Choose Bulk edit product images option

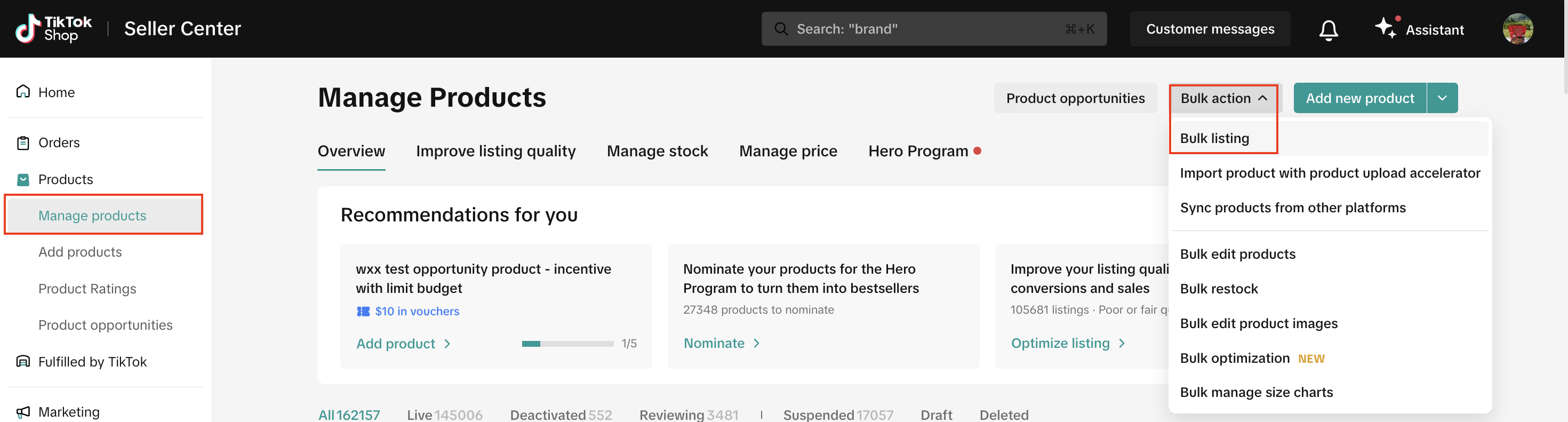pyautogui.click(x=1258, y=323)
